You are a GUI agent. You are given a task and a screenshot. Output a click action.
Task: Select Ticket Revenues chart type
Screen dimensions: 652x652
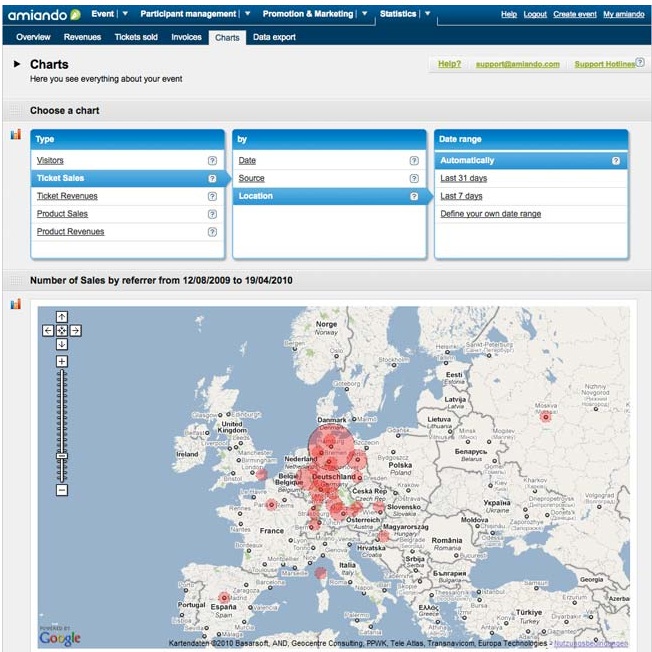(67, 196)
